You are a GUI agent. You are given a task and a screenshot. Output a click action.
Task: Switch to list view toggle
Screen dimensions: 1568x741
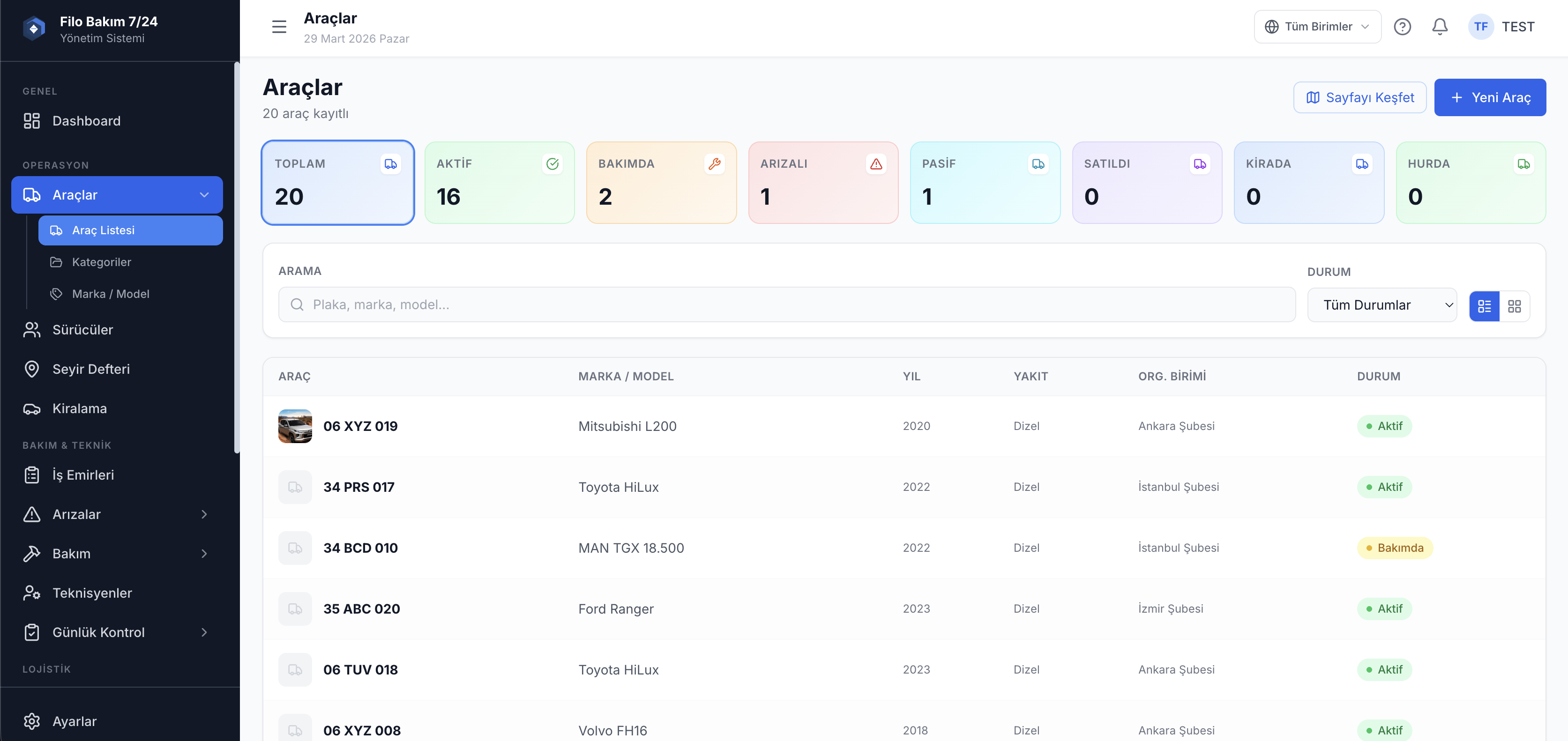[x=1484, y=306]
